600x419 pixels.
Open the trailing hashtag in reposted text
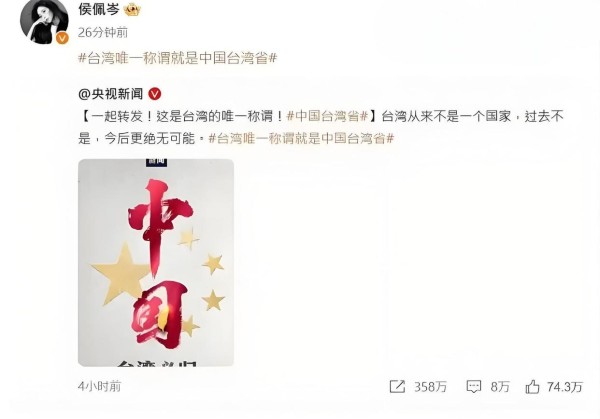click(x=301, y=138)
